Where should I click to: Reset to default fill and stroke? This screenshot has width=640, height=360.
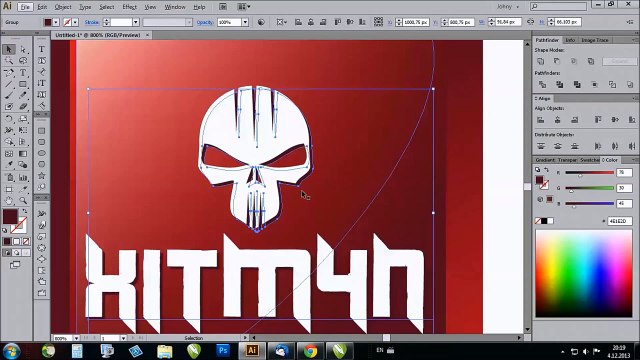(5, 231)
